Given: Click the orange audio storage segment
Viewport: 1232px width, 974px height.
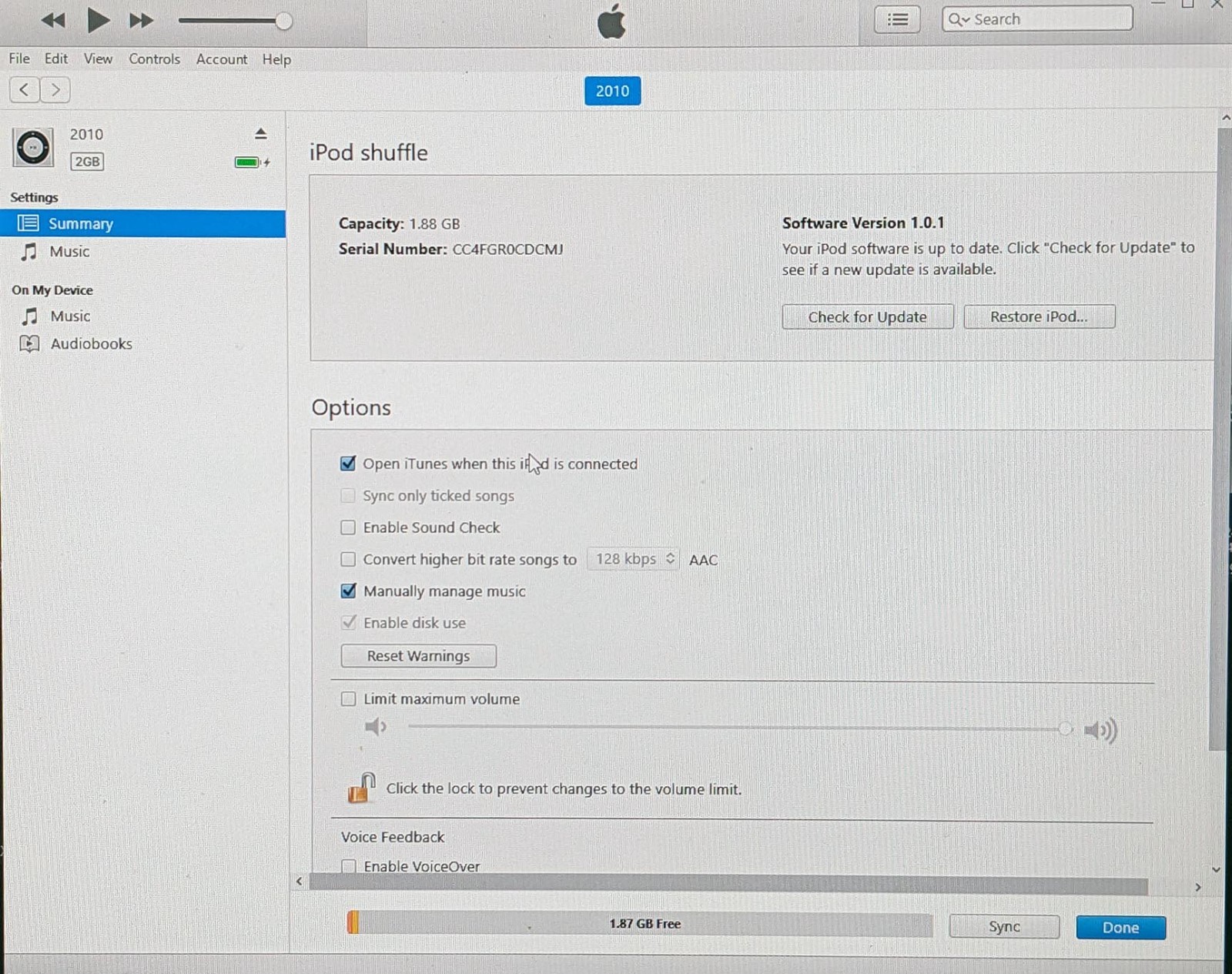Looking at the screenshot, I should tap(353, 922).
